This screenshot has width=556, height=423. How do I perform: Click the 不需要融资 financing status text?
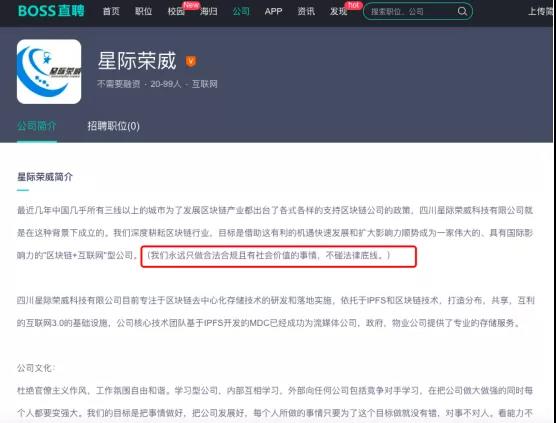pos(118,84)
